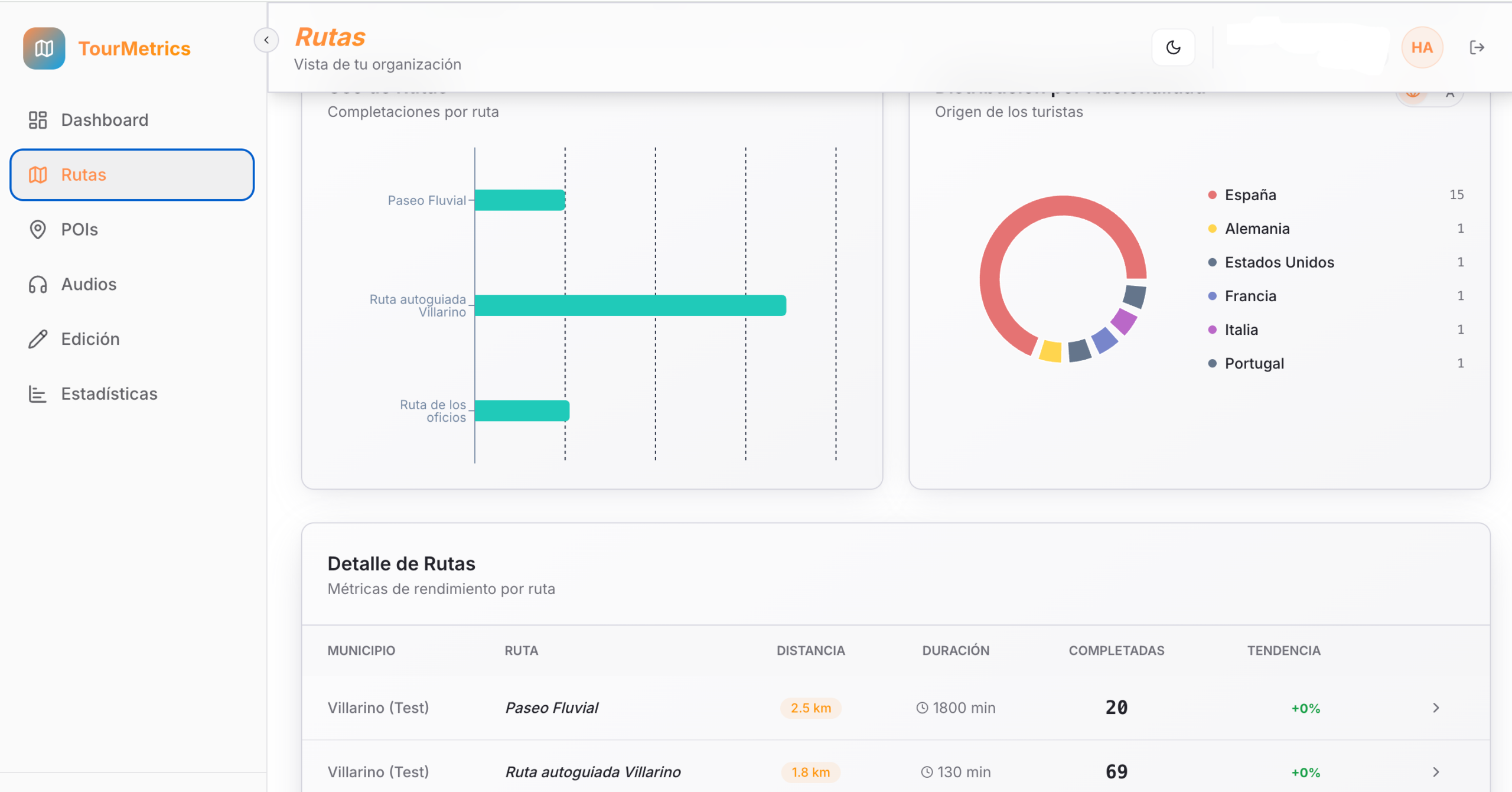Image resolution: width=1512 pixels, height=792 pixels.
Task: Click the Francia legend entry
Action: [x=1336, y=296]
